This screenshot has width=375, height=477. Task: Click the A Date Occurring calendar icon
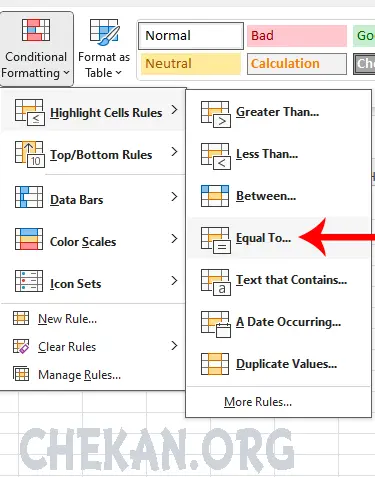click(216, 324)
